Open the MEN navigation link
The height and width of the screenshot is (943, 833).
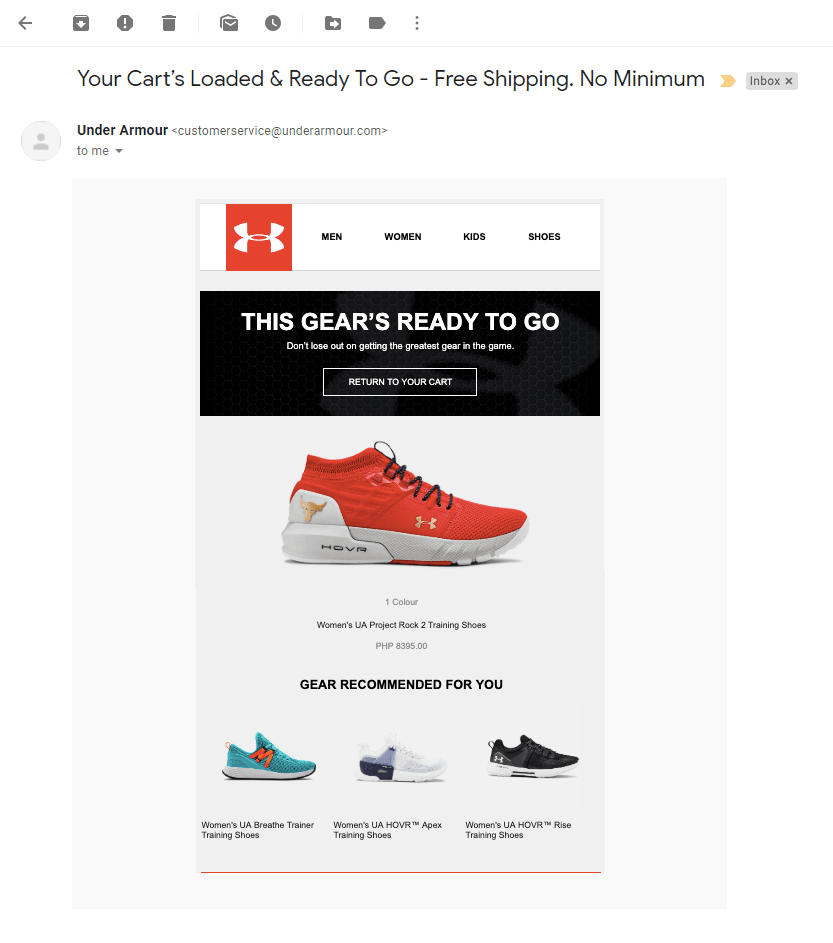[x=331, y=237]
